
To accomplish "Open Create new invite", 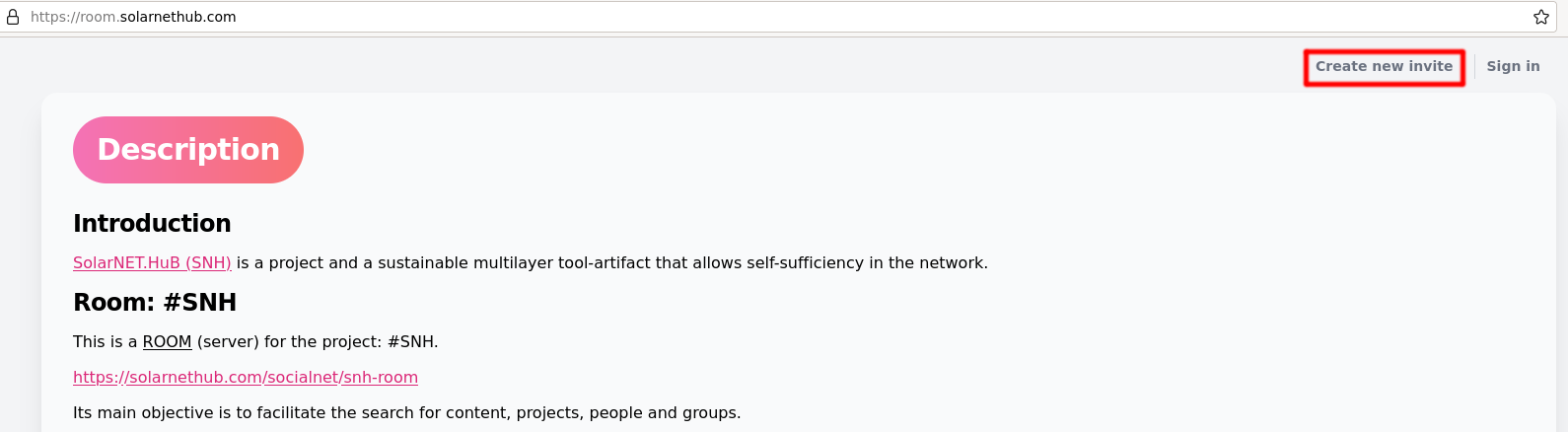I will pyautogui.click(x=1384, y=66).
